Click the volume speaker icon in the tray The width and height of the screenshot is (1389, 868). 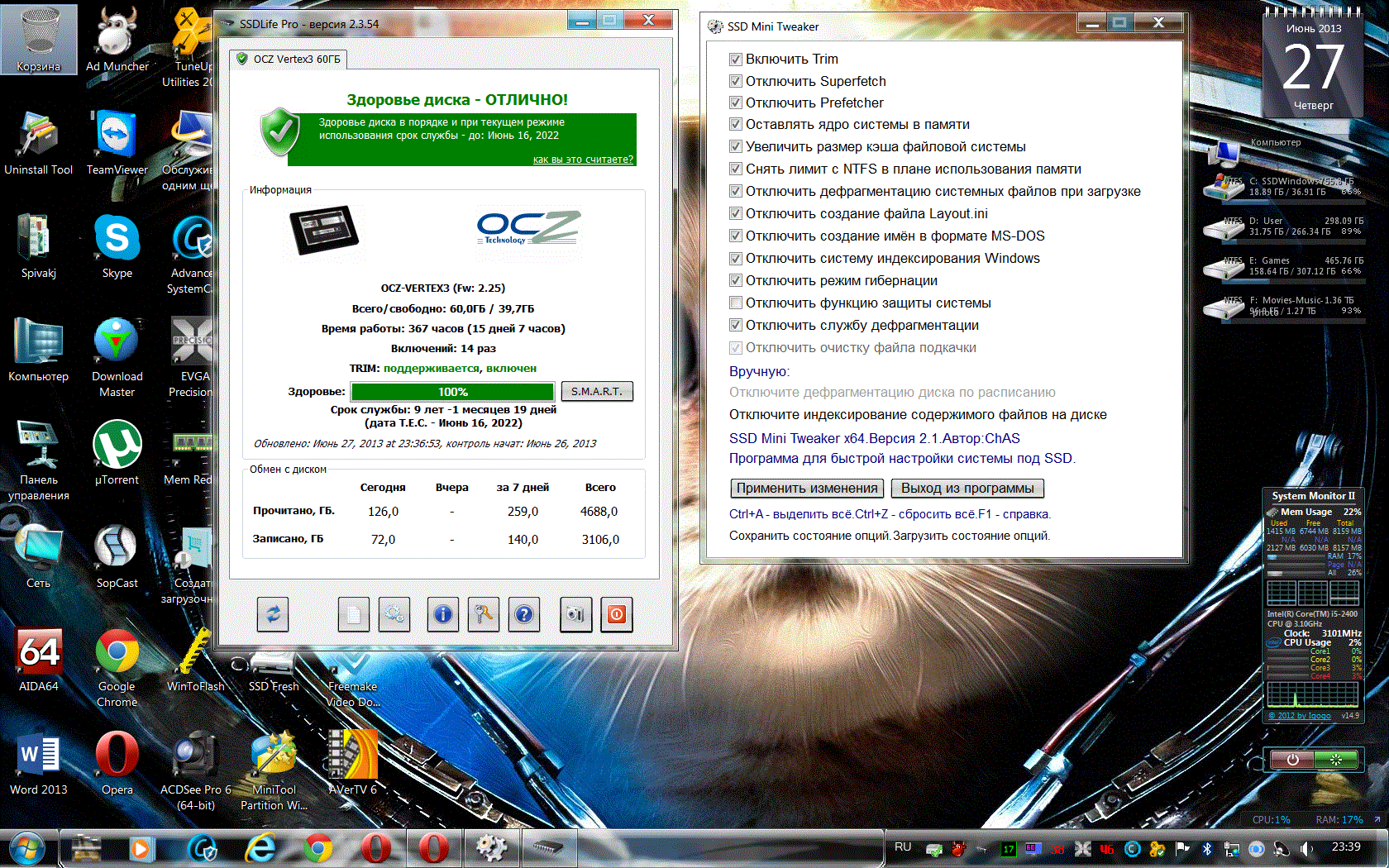pos(1306,849)
